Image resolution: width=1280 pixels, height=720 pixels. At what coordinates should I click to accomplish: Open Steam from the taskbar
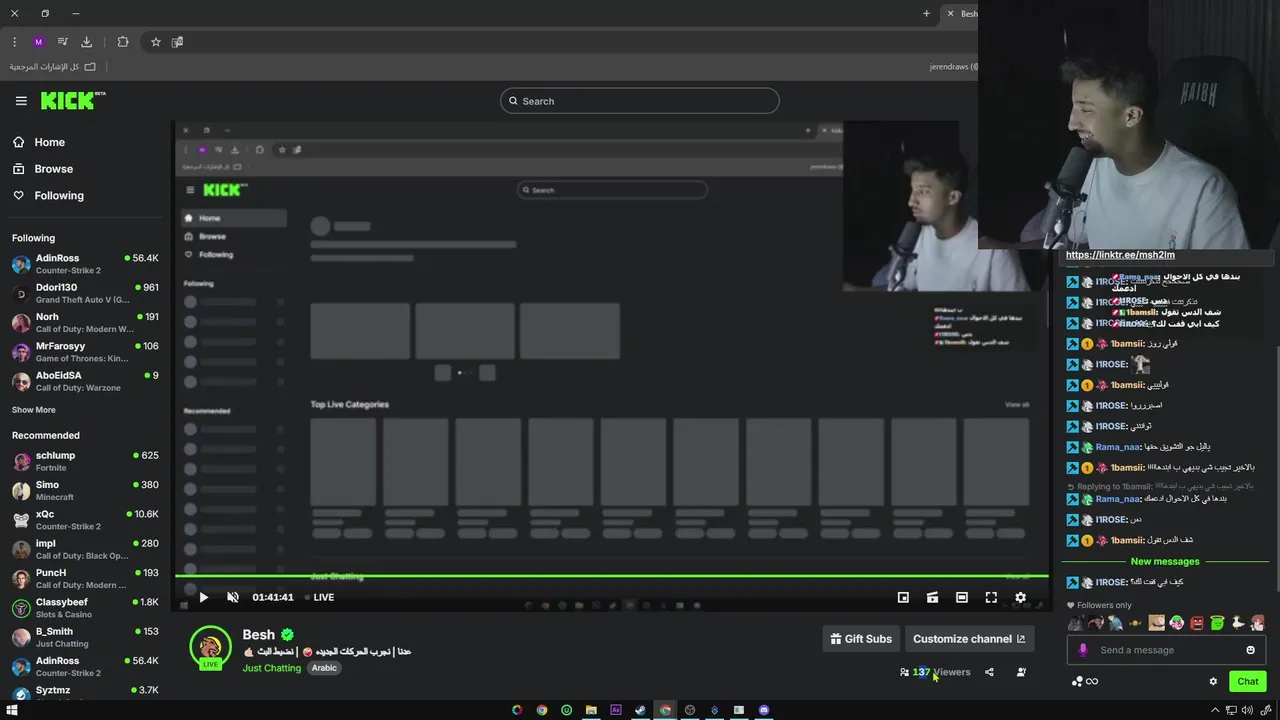640,710
